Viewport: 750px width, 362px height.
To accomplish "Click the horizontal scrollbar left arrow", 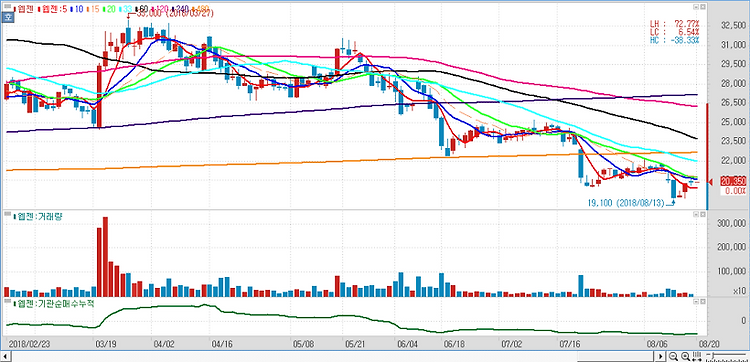I will point(6,357).
